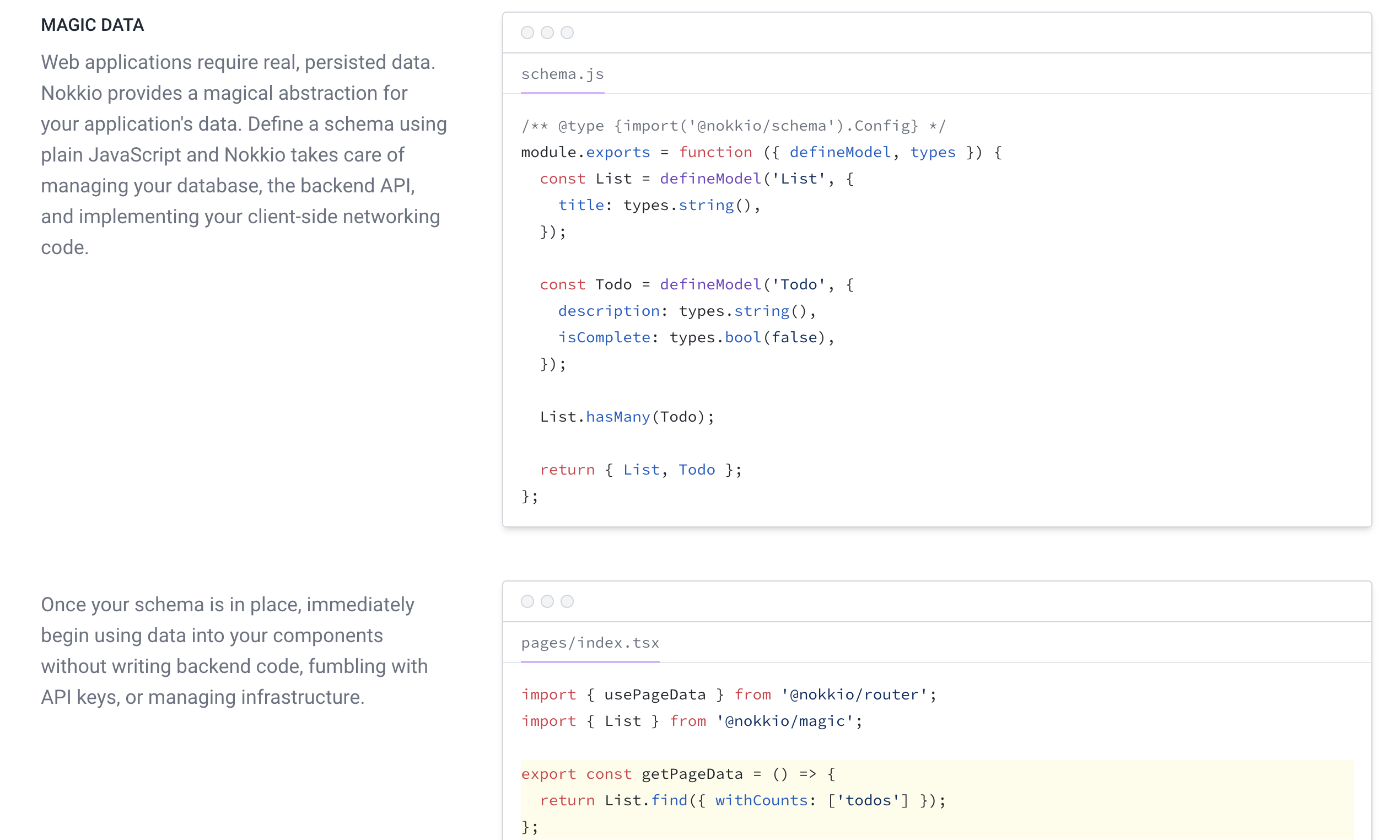Screen dimensions: 1400x840
Task: Open the pages/index.tsx file tab
Action: point(590,643)
